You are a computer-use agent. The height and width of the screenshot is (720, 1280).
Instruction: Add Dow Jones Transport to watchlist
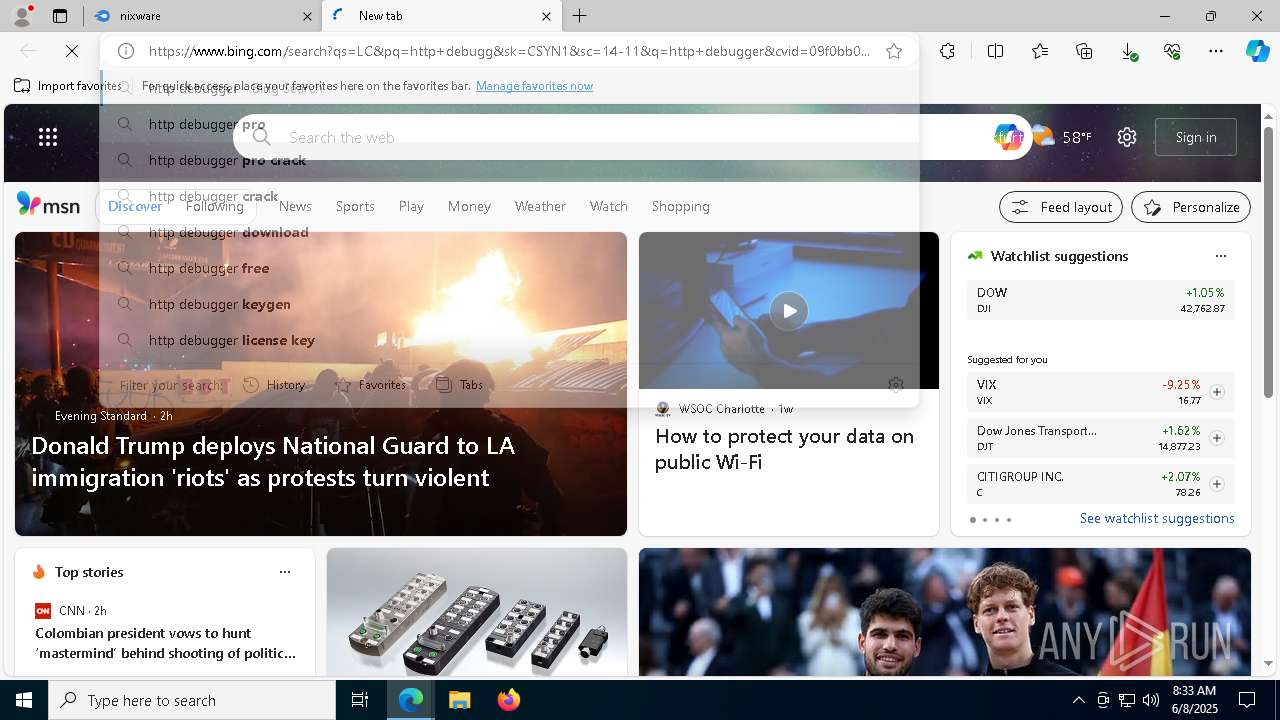tap(1217, 438)
